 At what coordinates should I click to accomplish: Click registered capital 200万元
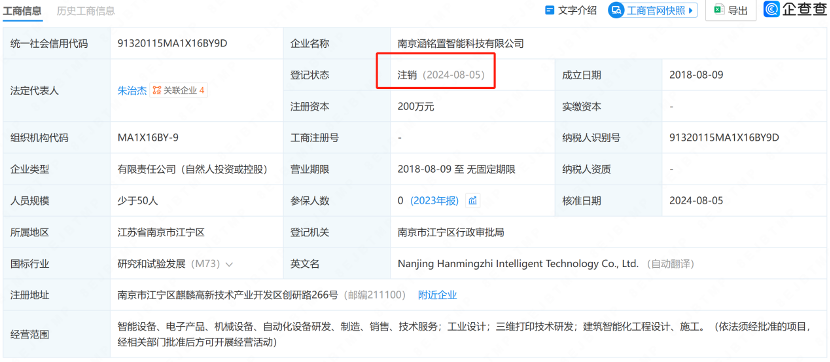coord(416,106)
